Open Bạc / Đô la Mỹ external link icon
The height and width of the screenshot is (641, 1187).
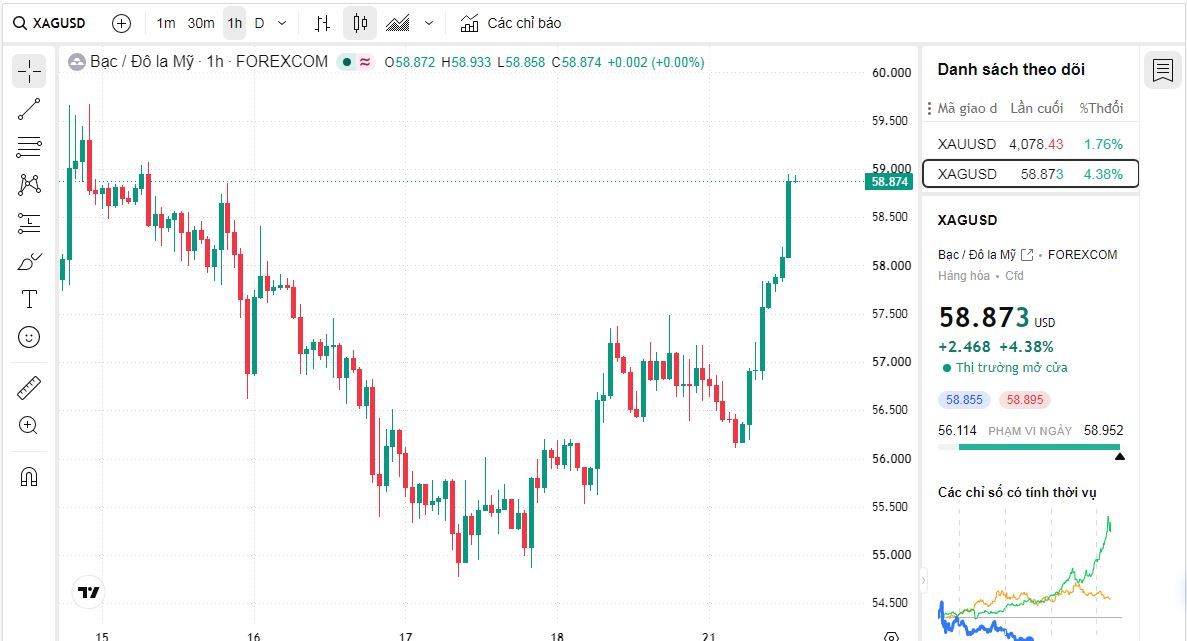pos(1027,255)
